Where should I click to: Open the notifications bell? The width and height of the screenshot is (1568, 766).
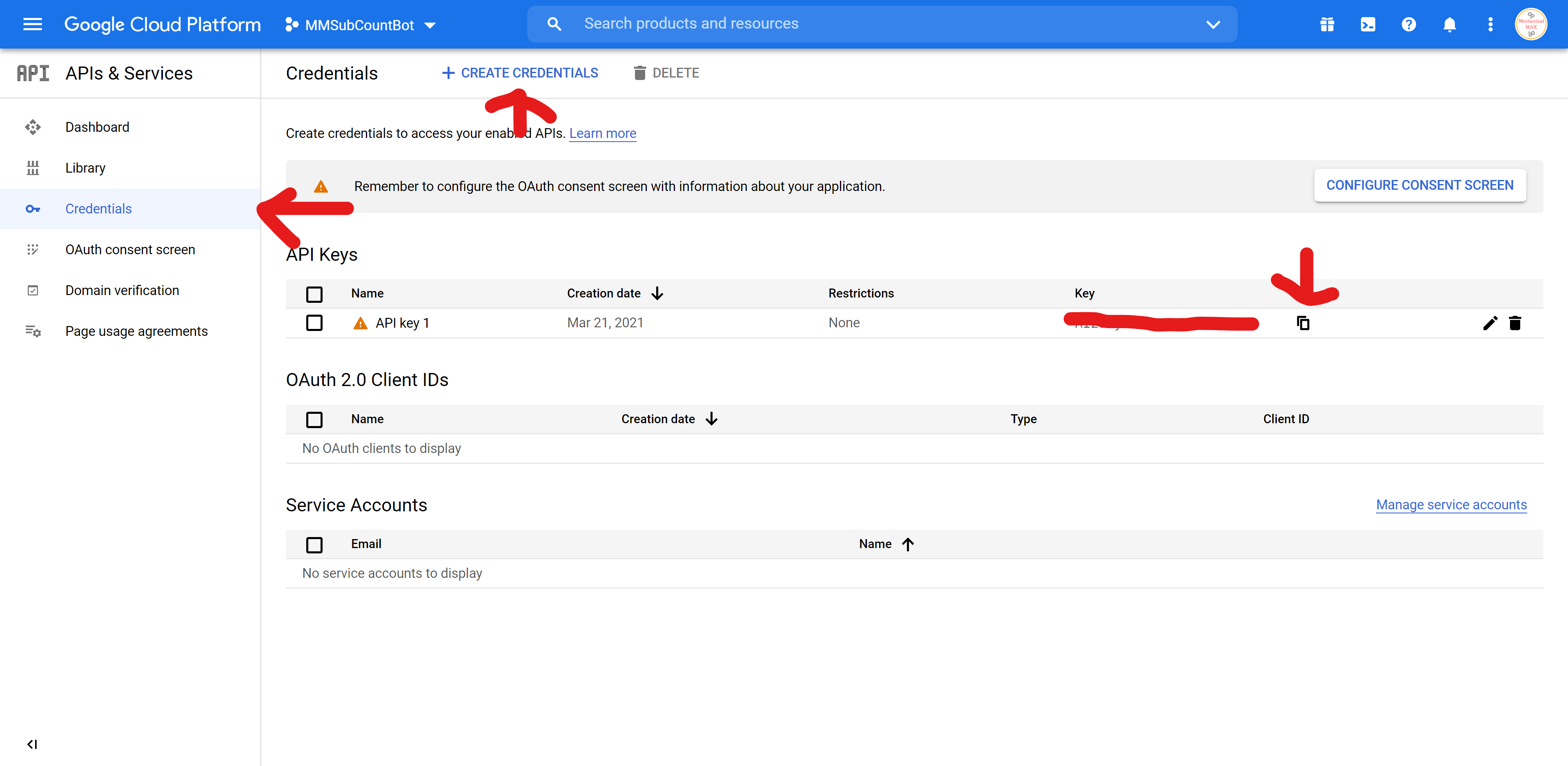point(1449,24)
